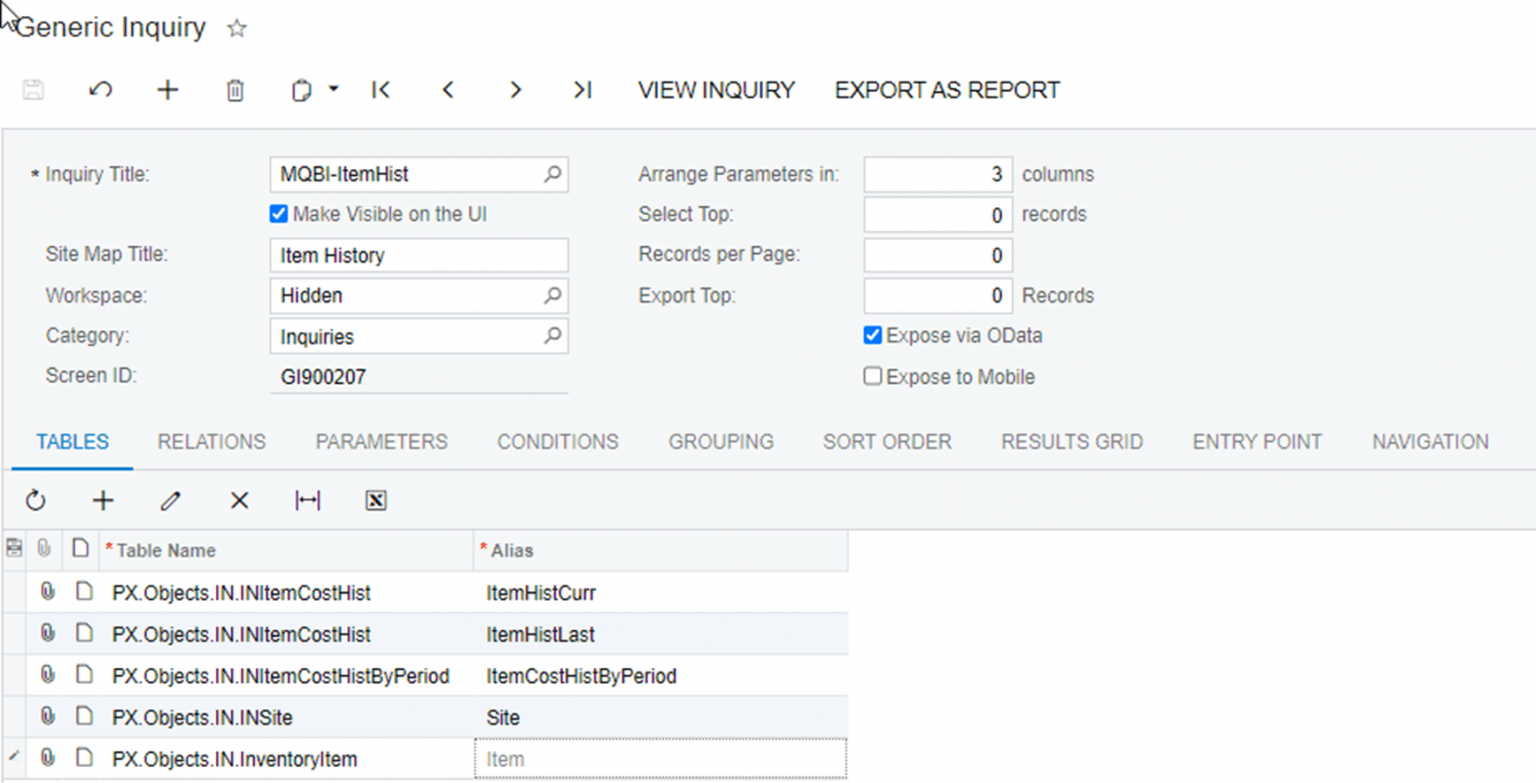Jump to the last record
This screenshot has width=1536, height=783.
(582, 90)
